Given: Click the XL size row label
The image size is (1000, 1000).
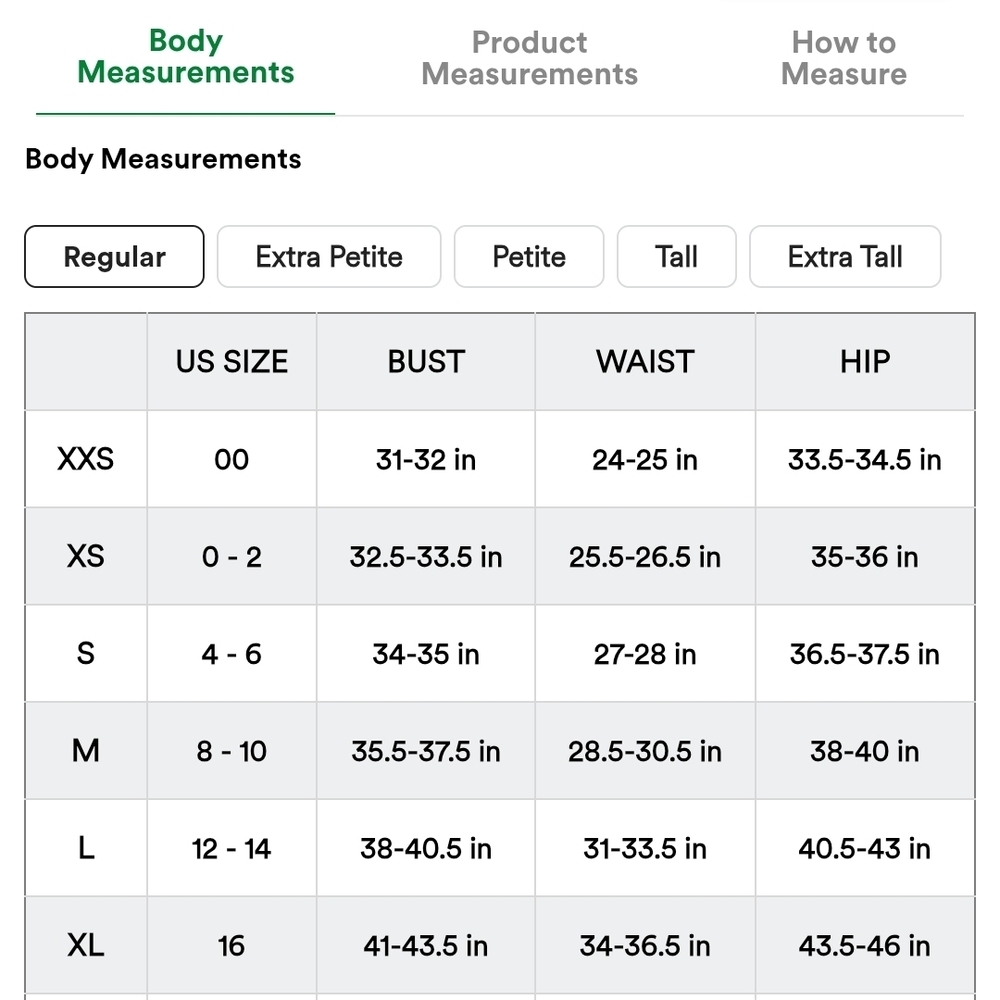Looking at the screenshot, I should (85, 945).
